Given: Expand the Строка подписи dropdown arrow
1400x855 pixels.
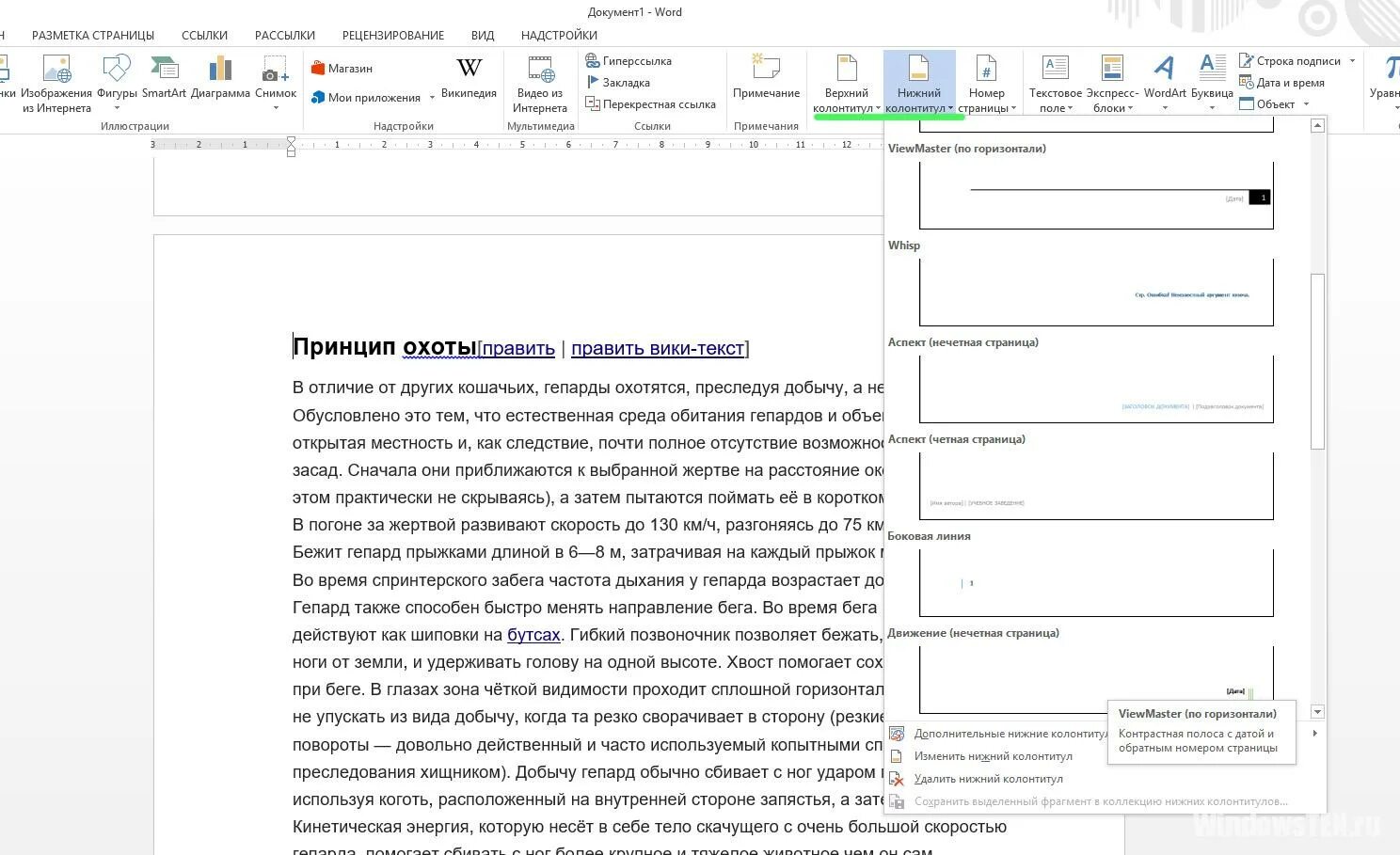Looking at the screenshot, I should click(1352, 61).
